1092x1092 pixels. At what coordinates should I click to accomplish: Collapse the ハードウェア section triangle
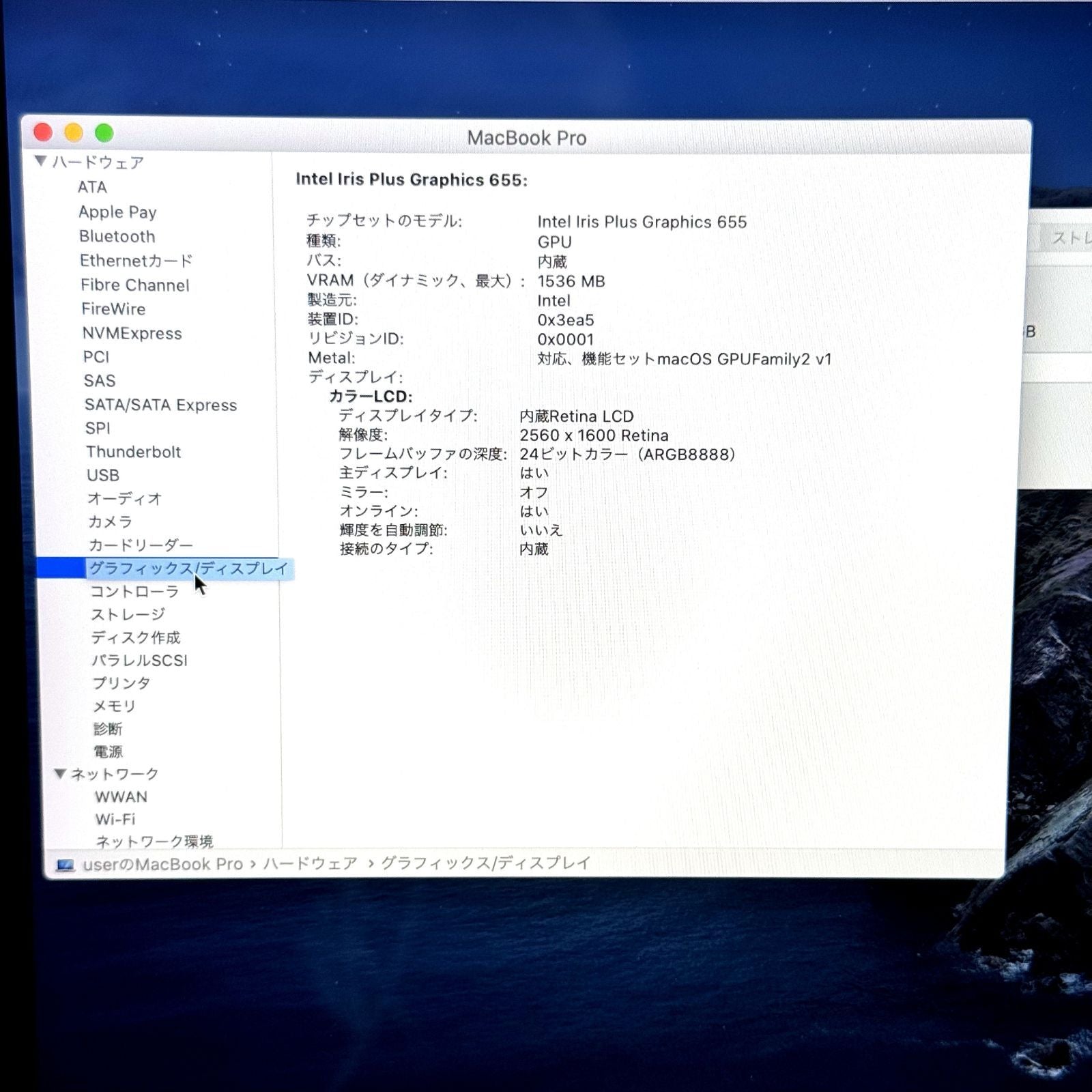[x=40, y=161]
